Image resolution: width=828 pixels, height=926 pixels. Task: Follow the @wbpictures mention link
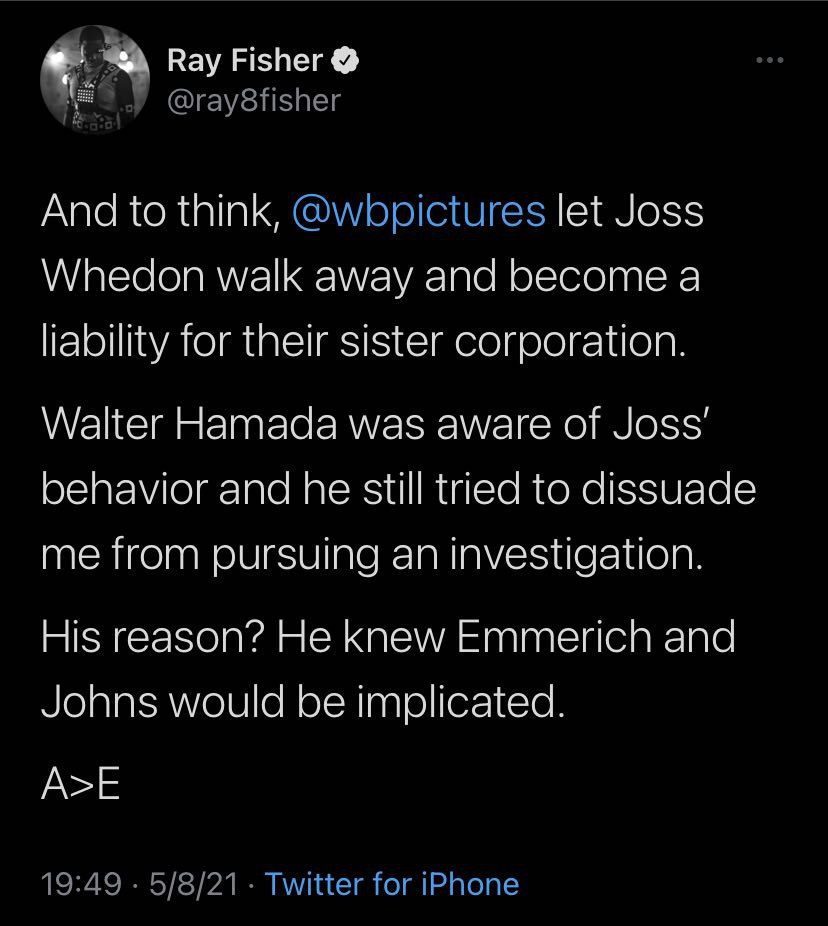click(x=419, y=213)
